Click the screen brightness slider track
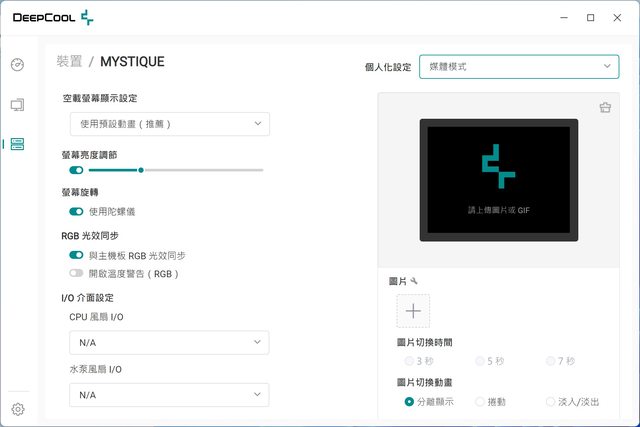The width and height of the screenshot is (640, 427). 200,170
